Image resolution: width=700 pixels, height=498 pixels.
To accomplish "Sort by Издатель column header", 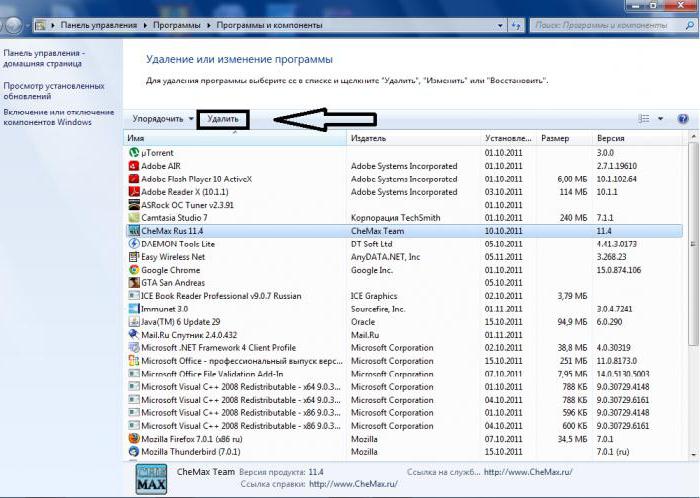I will pos(414,138).
